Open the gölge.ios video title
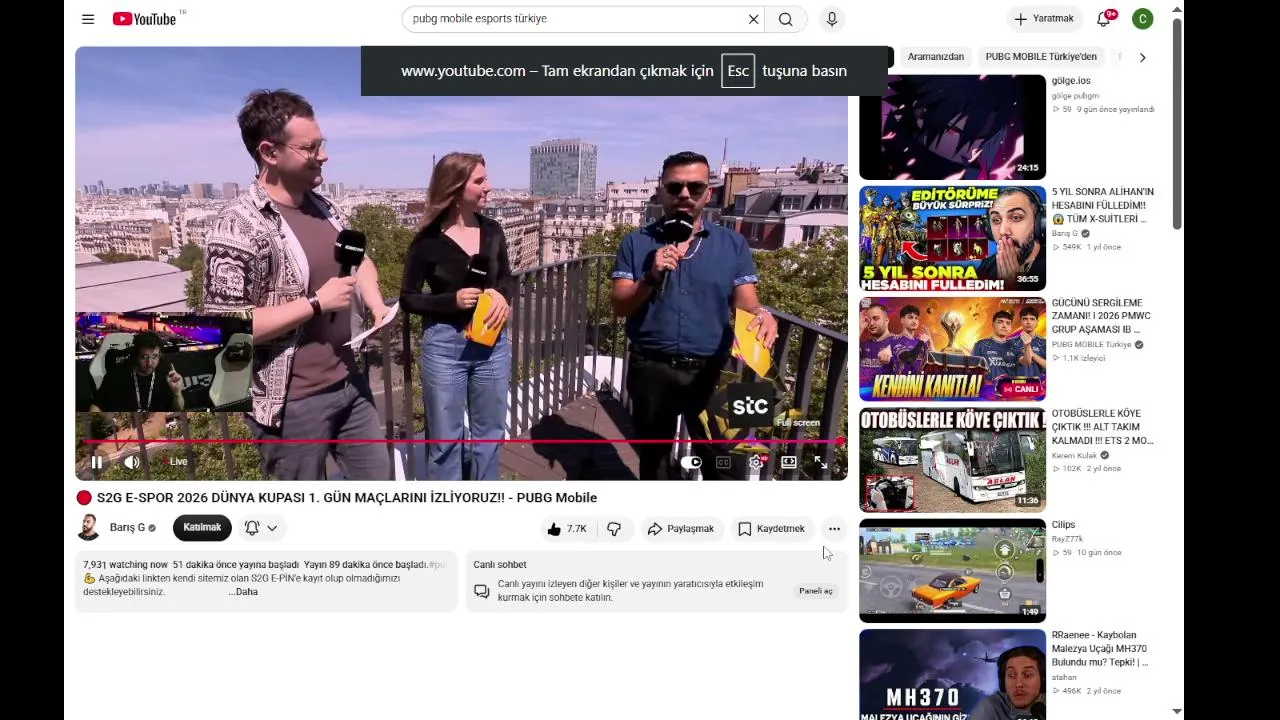This screenshot has height=720, width=1280. [1071, 81]
